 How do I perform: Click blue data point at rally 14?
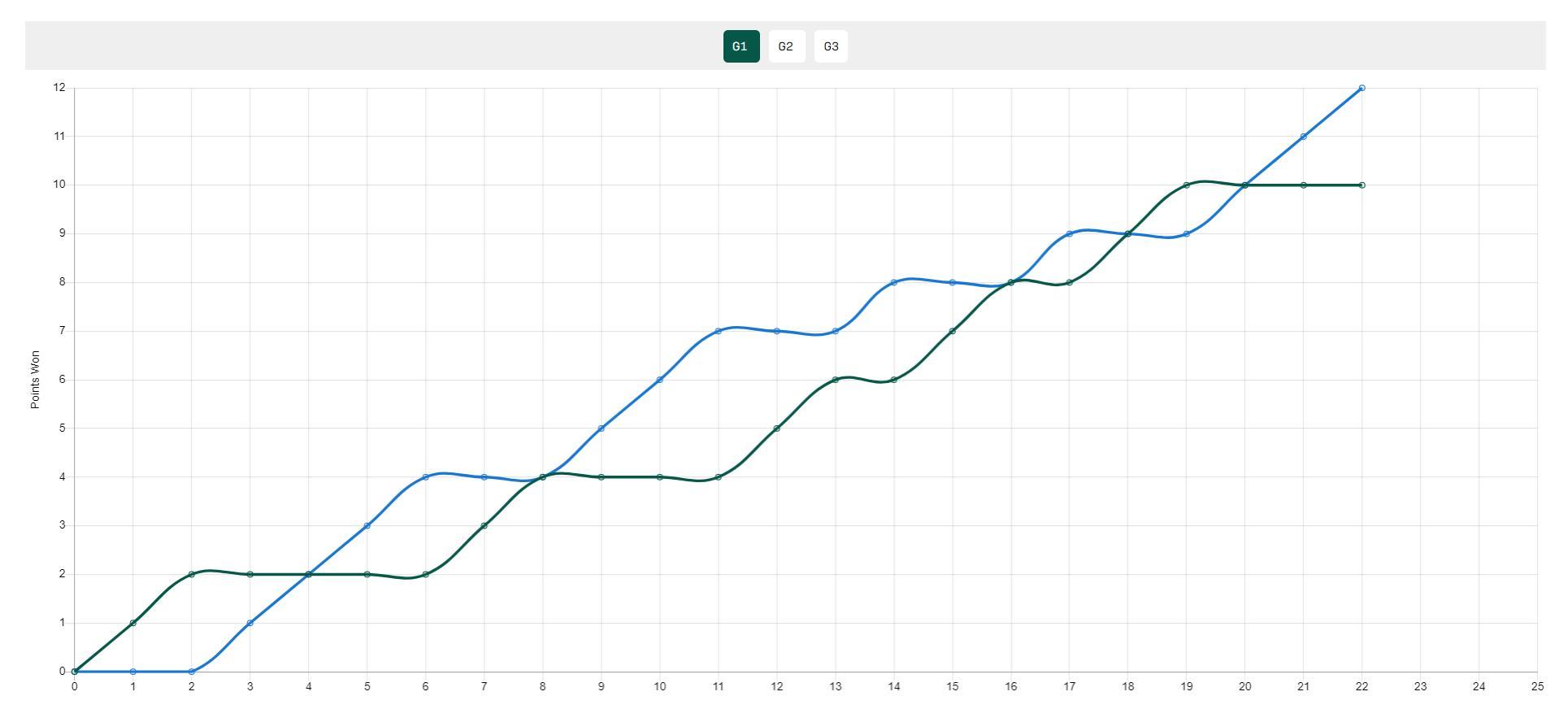pos(893,282)
